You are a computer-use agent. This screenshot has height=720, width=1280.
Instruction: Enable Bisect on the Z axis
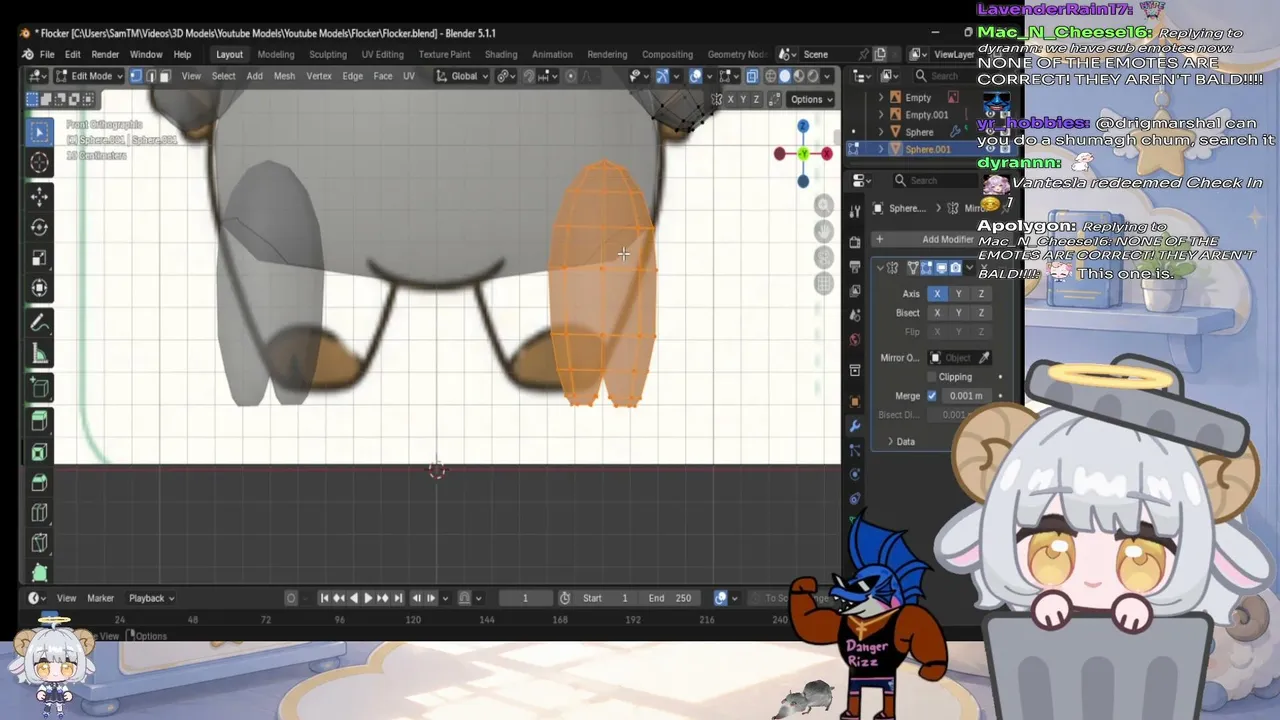point(981,313)
